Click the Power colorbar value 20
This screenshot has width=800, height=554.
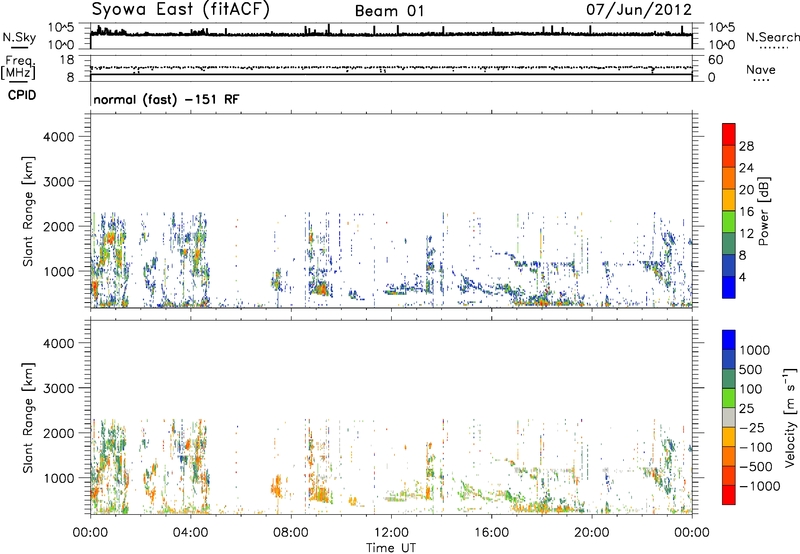click(746, 190)
